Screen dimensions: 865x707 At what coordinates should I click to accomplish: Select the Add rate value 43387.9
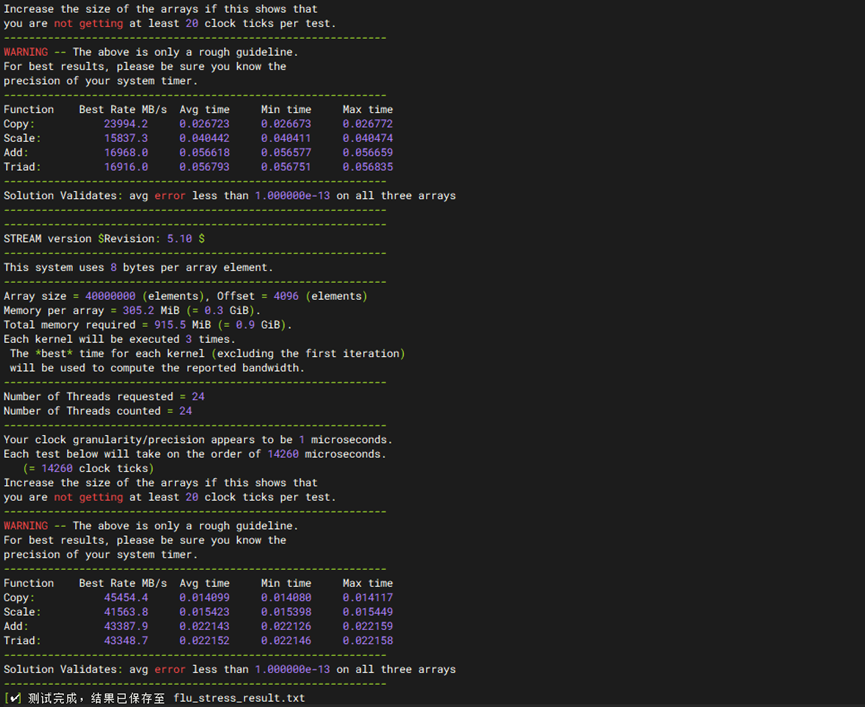tap(126, 626)
